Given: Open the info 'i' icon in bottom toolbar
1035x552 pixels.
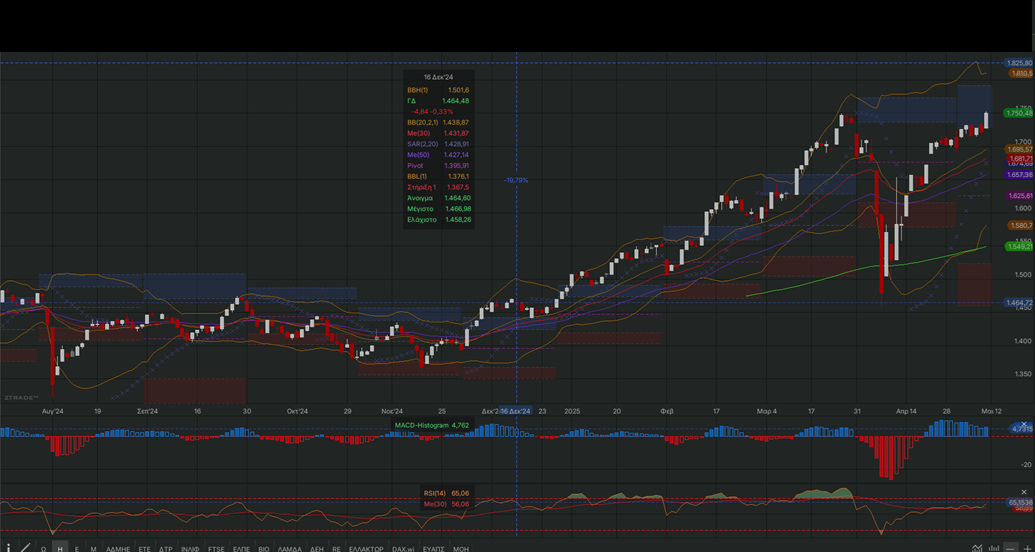Looking at the screenshot, I should tap(8, 547).
